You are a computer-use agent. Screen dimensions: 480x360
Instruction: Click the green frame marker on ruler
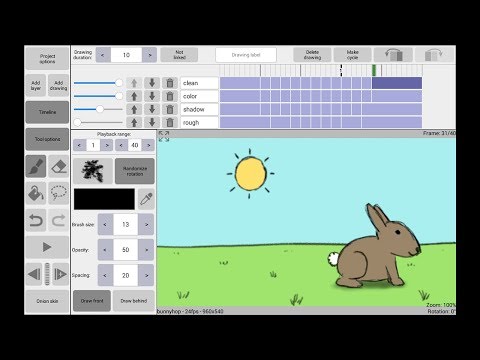374,70
